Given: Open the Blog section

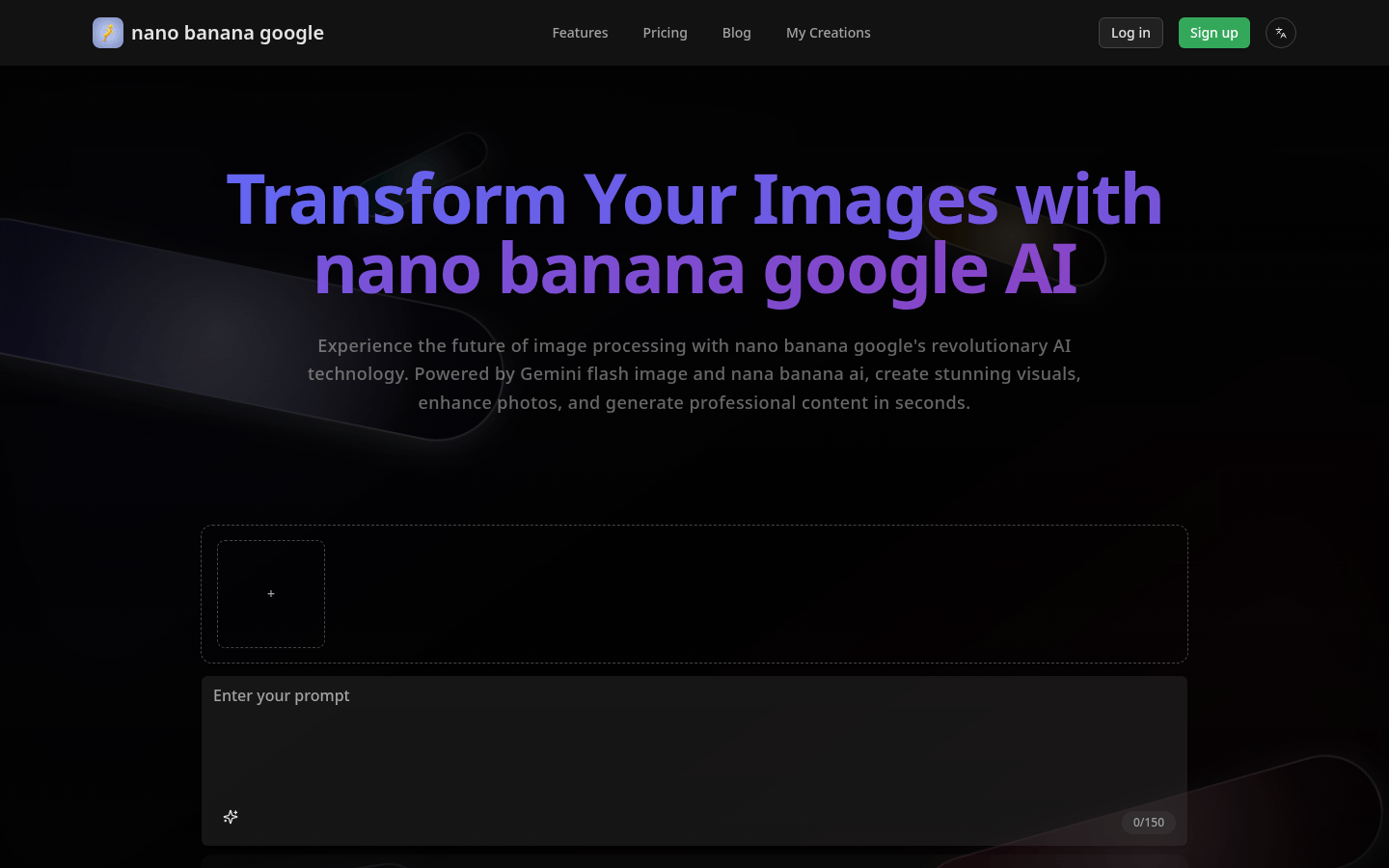Looking at the screenshot, I should pyautogui.click(x=736, y=33).
